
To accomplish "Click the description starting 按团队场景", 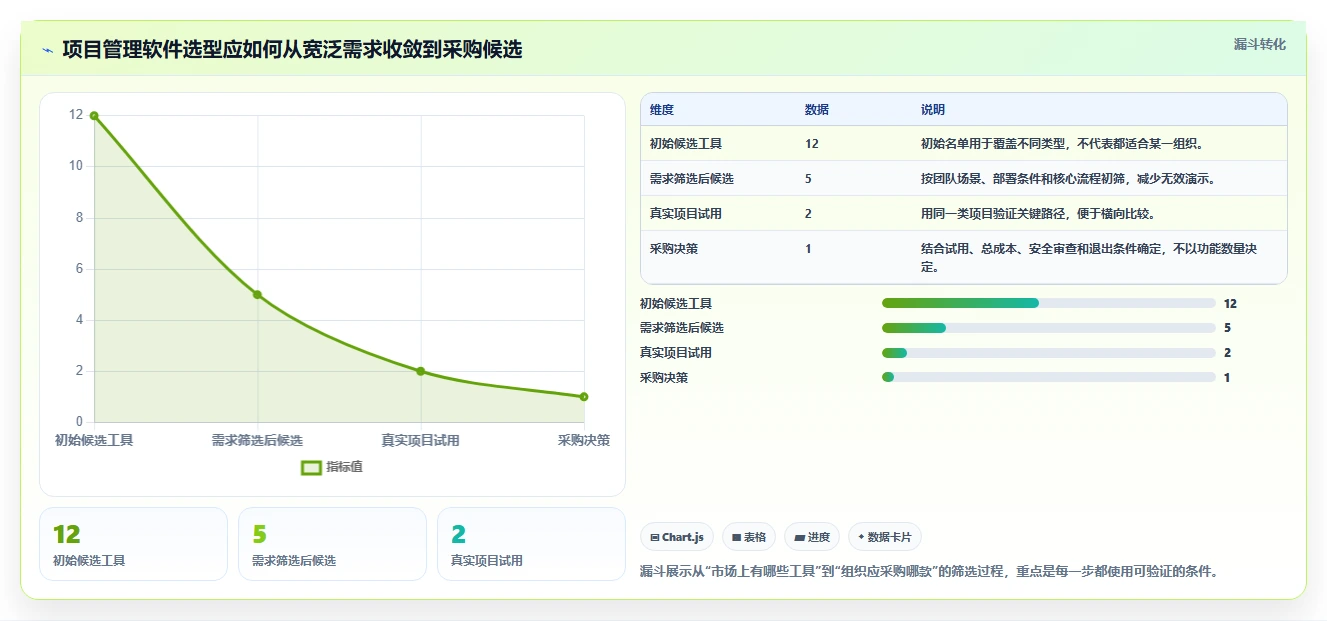I will coord(1068,179).
